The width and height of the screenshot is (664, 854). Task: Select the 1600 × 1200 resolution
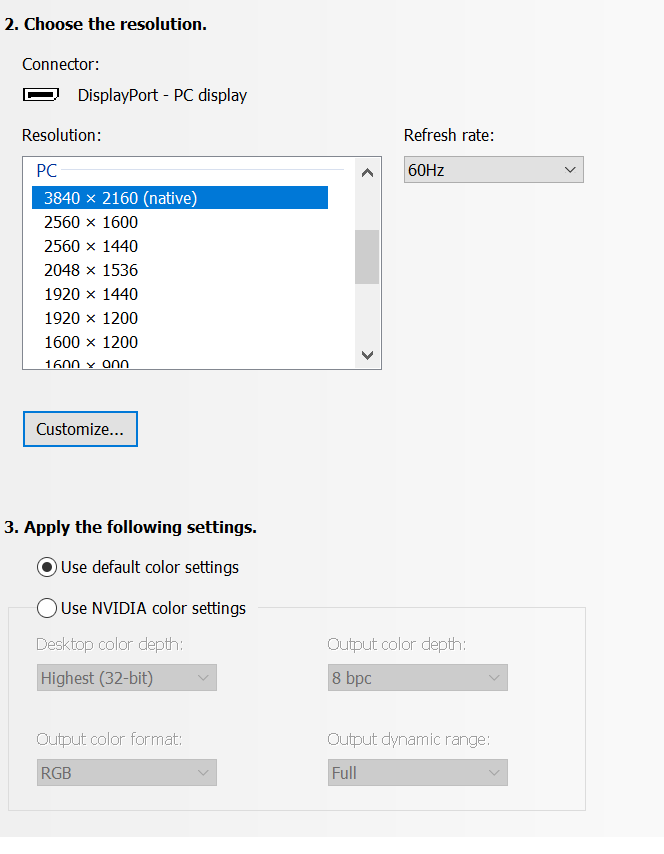pyautogui.click(x=180, y=342)
